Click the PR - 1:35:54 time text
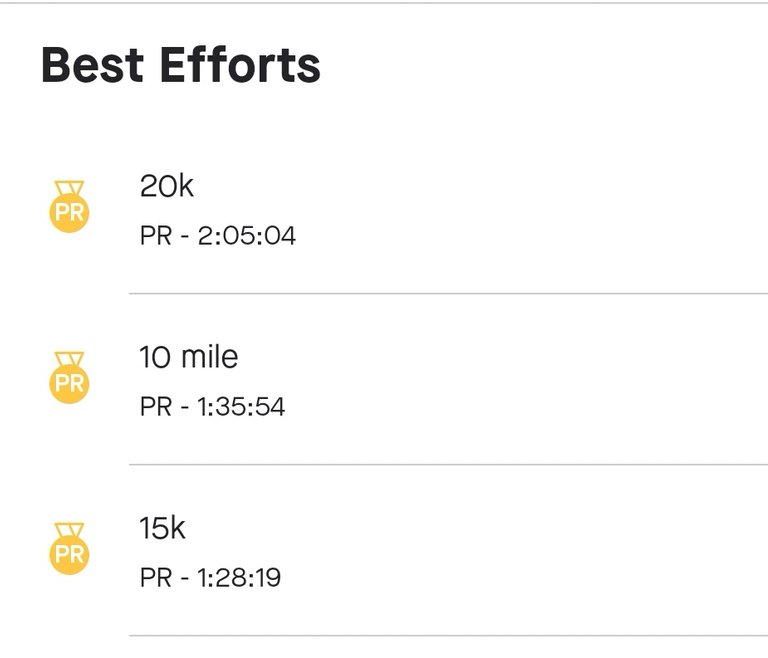Viewport: 768px width, 658px height. 213,407
